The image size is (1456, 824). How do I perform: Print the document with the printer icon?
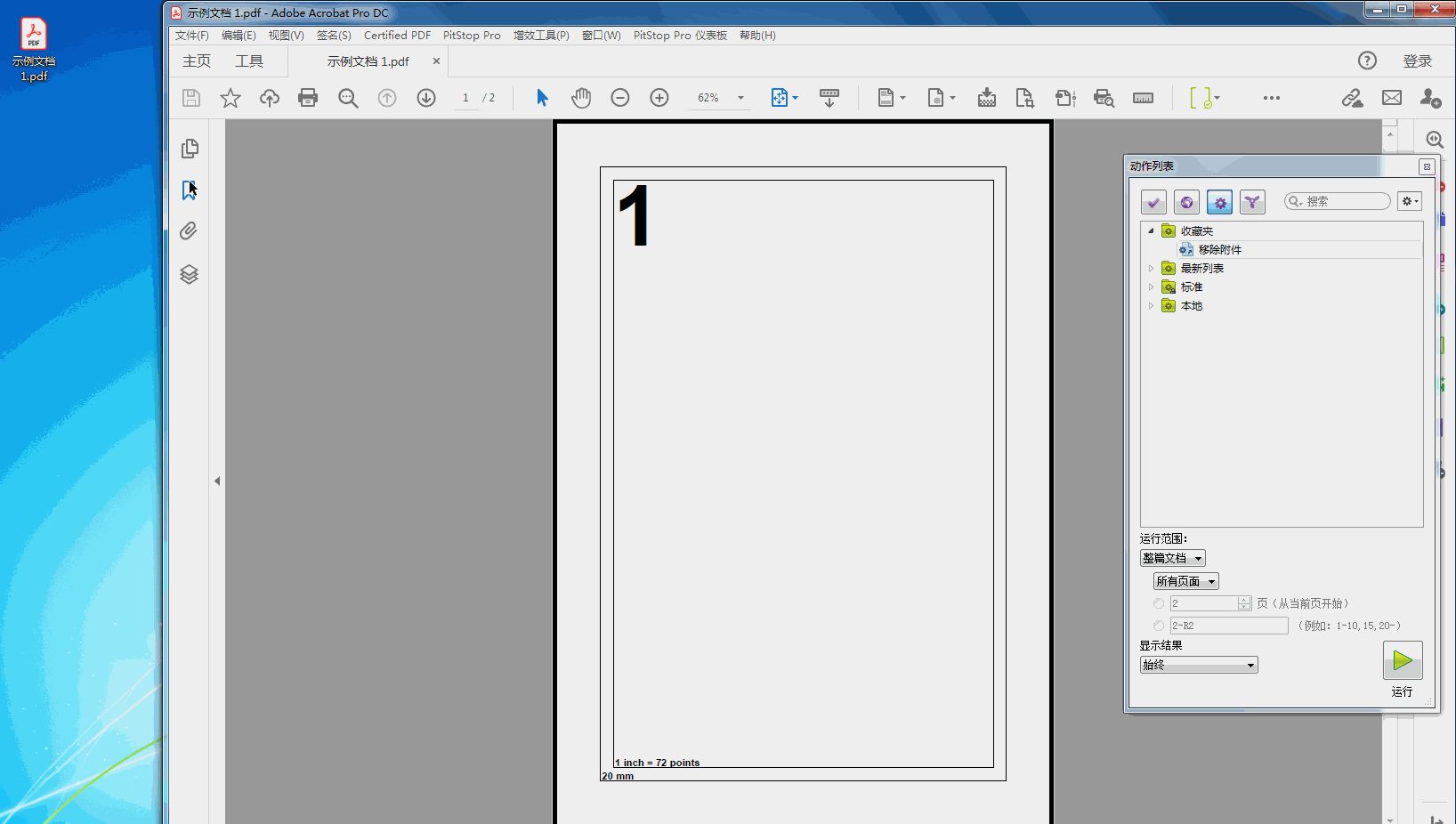pos(308,98)
